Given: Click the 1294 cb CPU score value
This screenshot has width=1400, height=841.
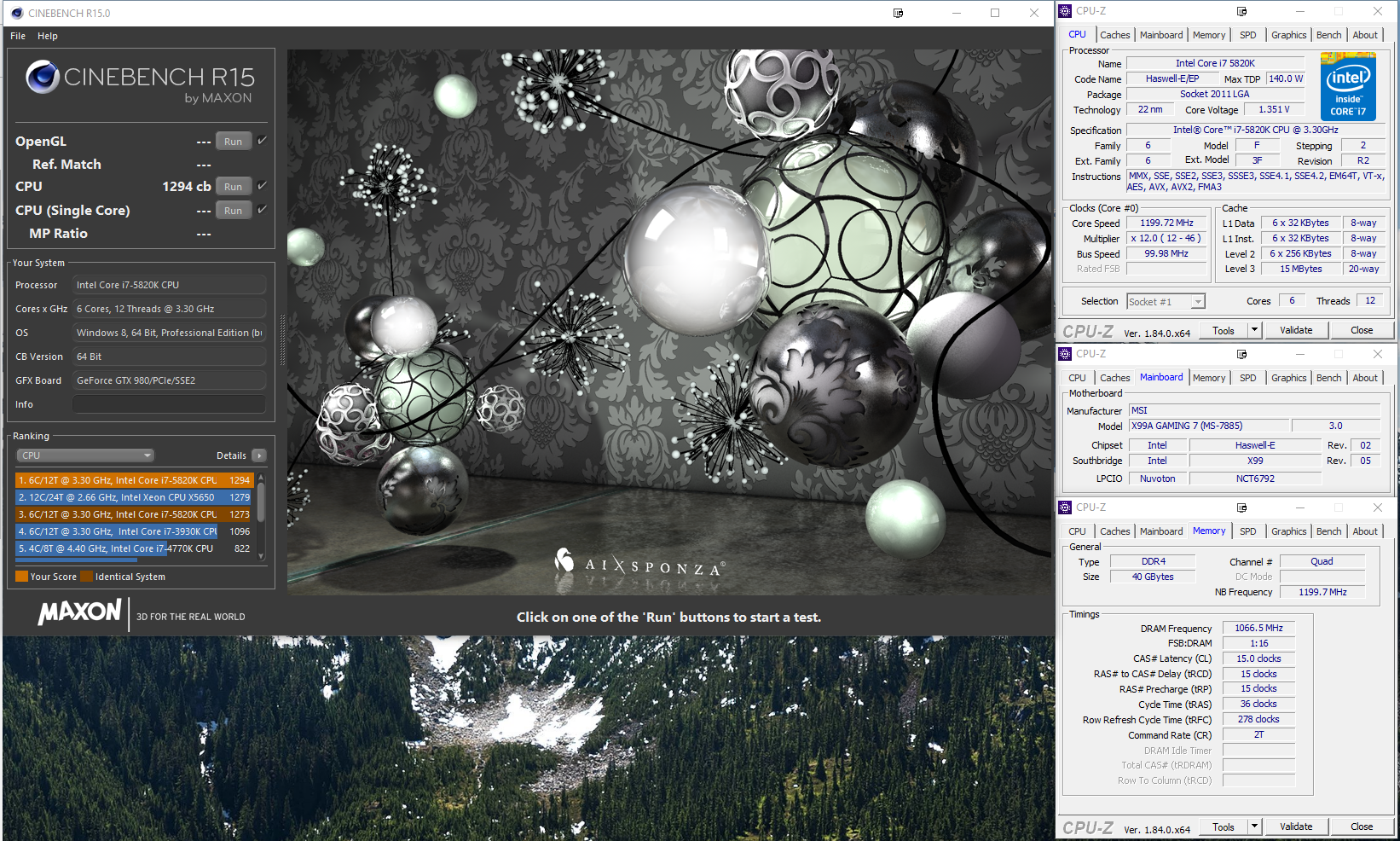Looking at the screenshot, I should click(x=187, y=186).
